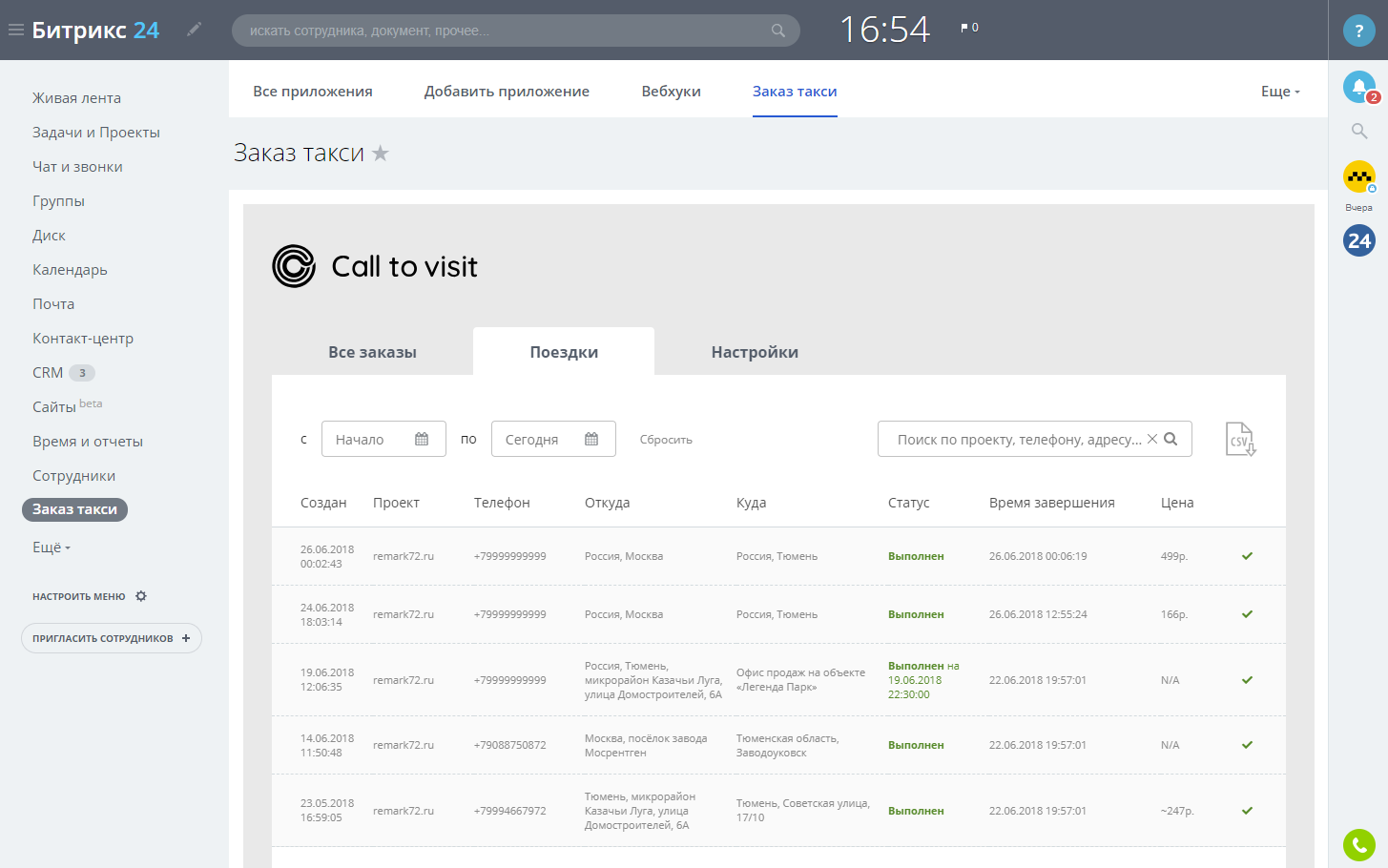Open the Сегодня end date calendar picker
Screen dimensions: 1388x868
pos(591,439)
